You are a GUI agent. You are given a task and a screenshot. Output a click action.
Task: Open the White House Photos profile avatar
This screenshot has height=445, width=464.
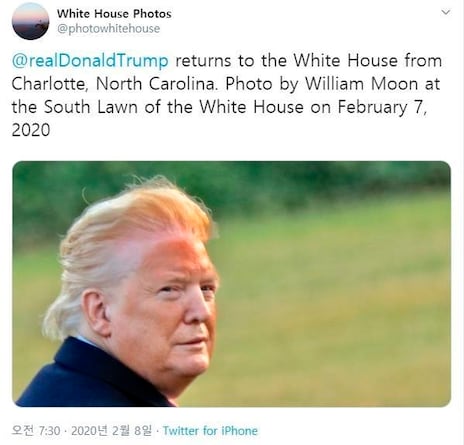[30, 21]
